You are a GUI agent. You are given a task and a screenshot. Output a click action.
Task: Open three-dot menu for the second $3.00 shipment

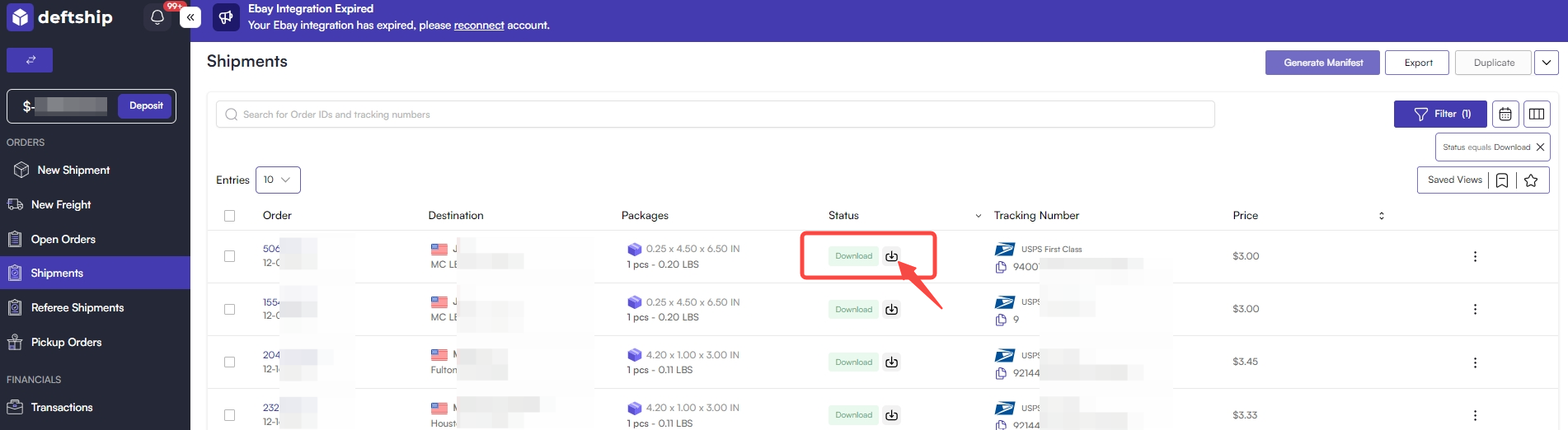tap(1475, 309)
